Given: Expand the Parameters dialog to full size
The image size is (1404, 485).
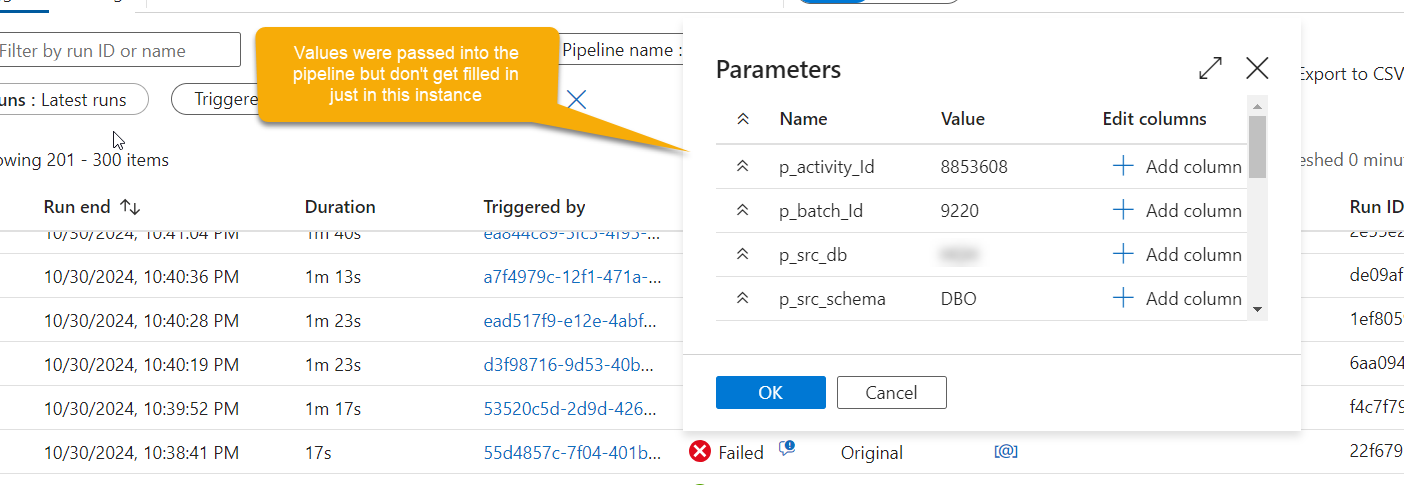Looking at the screenshot, I should click(x=1210, y=68).
